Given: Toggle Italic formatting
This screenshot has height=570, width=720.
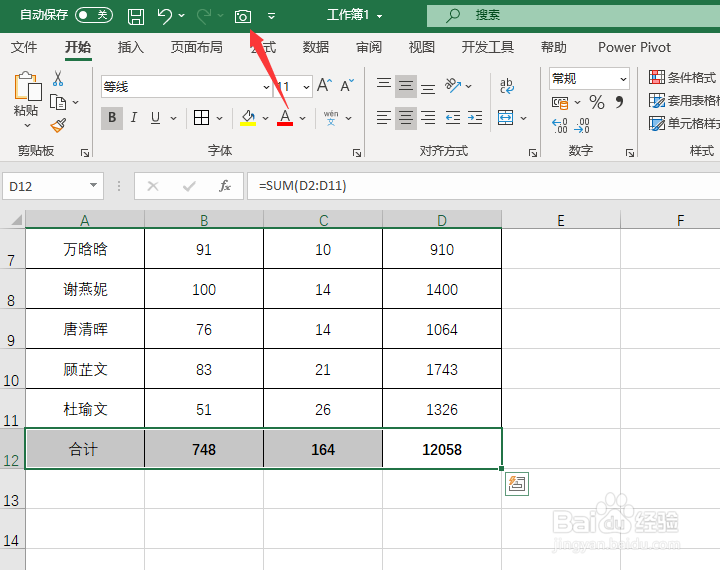Looking at the screenshot, I should point(134,118).
